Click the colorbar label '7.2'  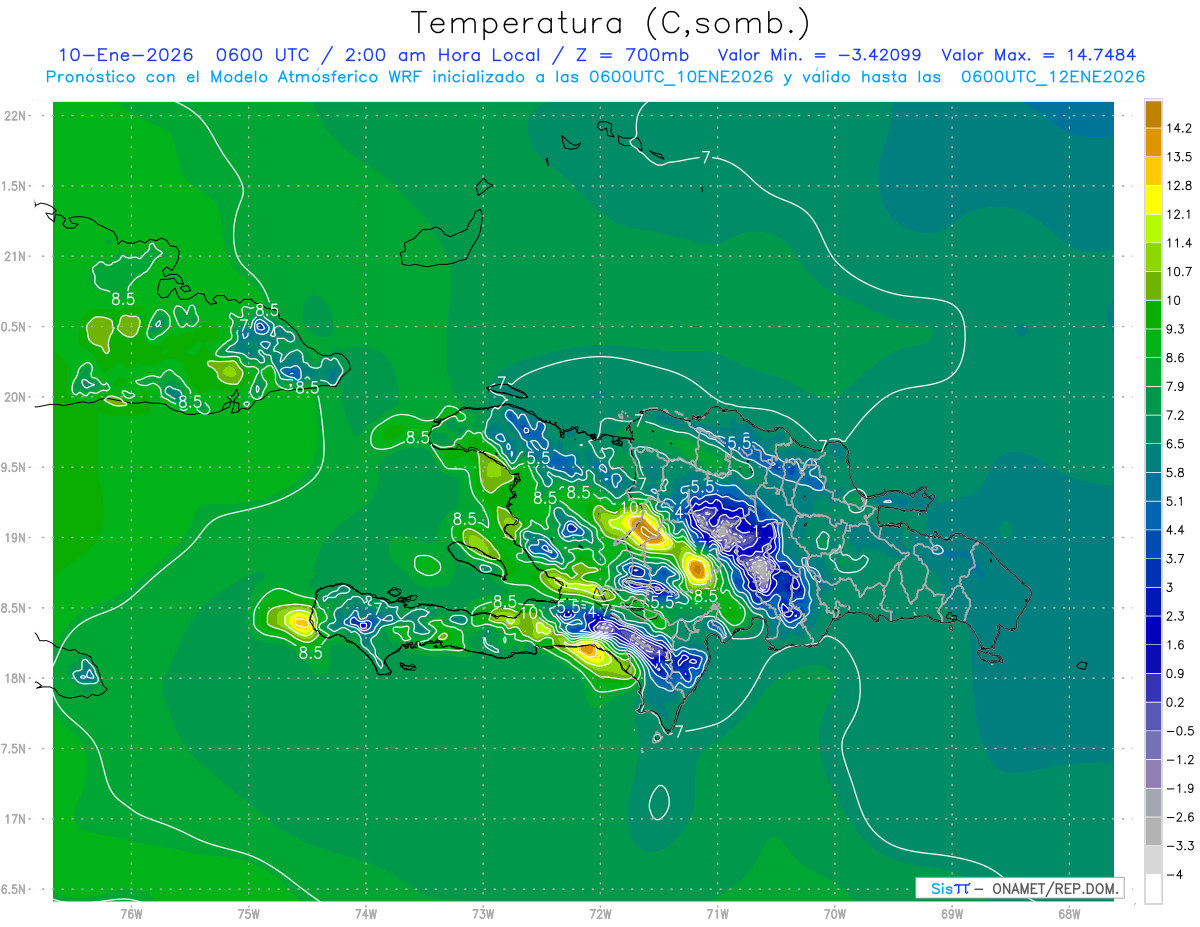[1176, 415]
